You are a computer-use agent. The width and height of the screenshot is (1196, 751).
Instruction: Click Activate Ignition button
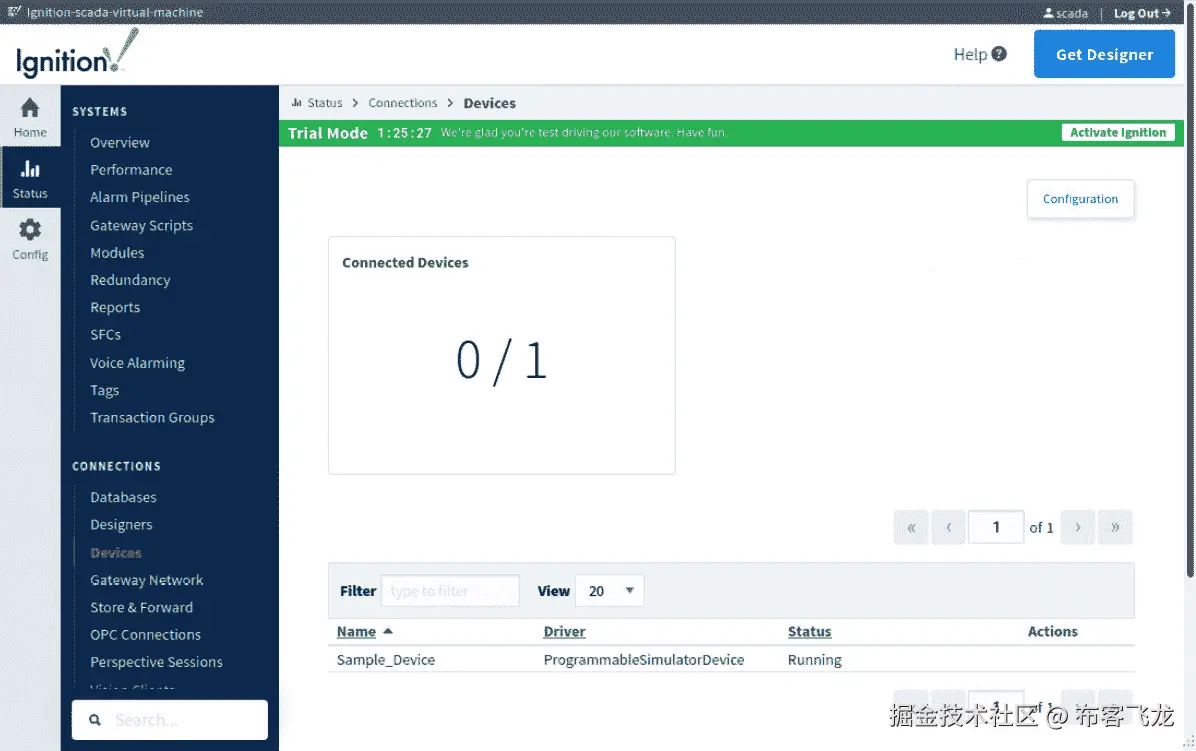click(x=1117, y=133)
